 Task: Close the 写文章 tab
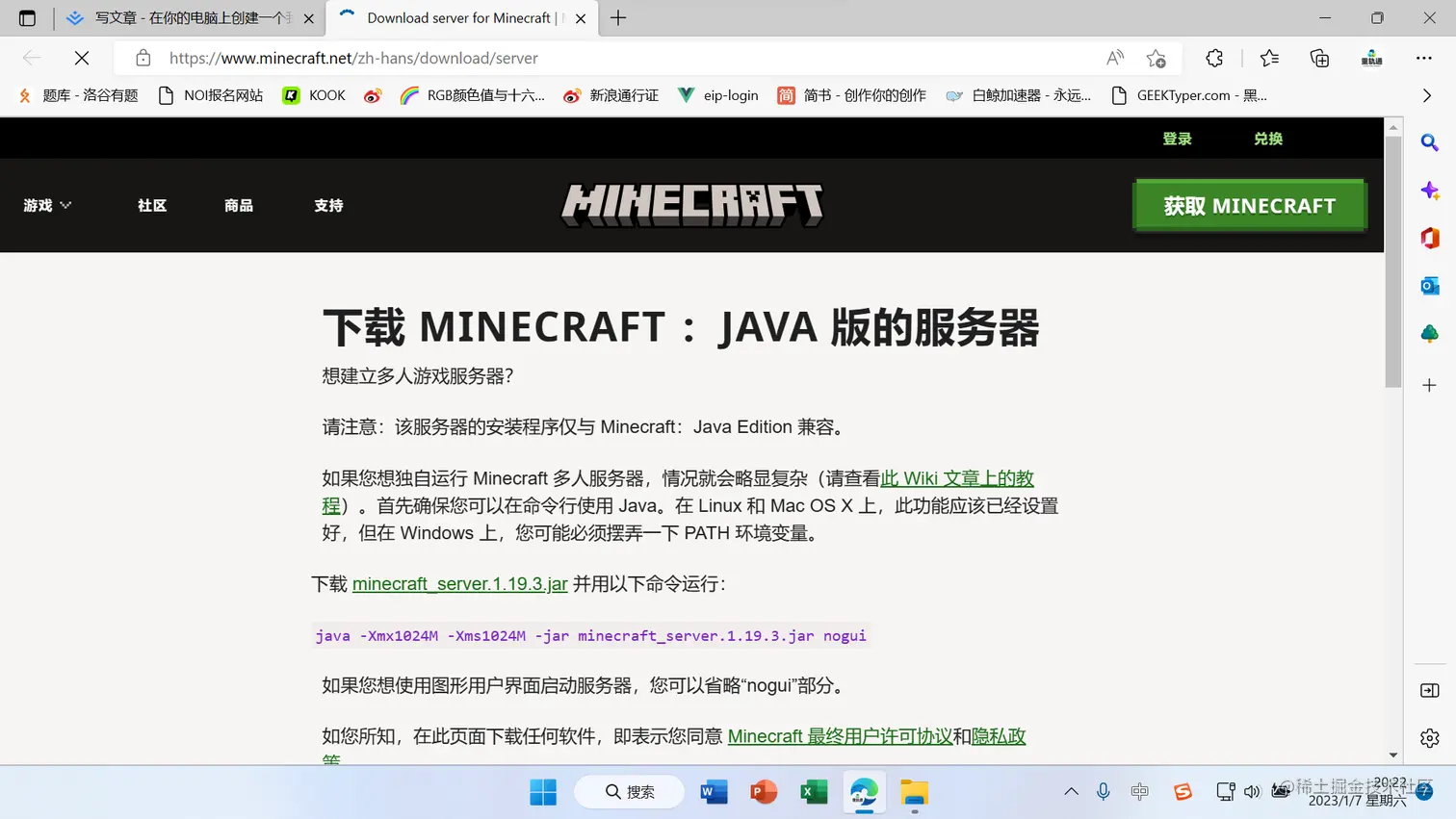click(x=308, y=18)
